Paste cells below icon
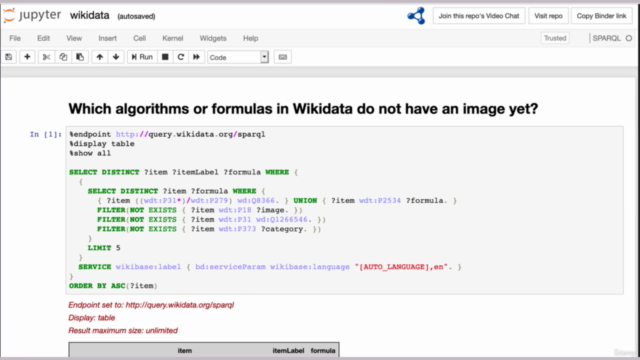Viewport: 640px width, 360px height. [x=80, y=57]
